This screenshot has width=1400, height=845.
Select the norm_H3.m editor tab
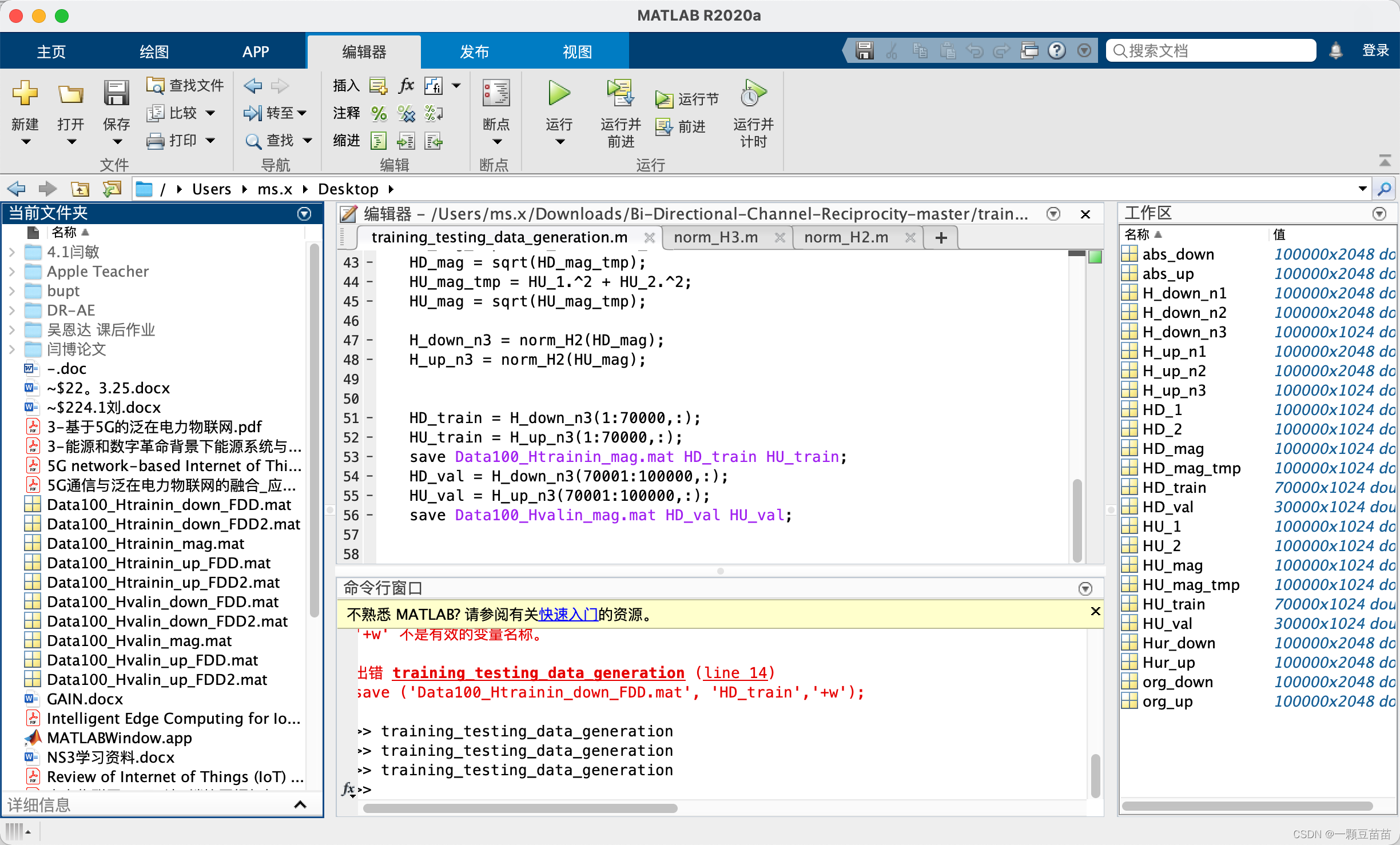click(716, 237)
